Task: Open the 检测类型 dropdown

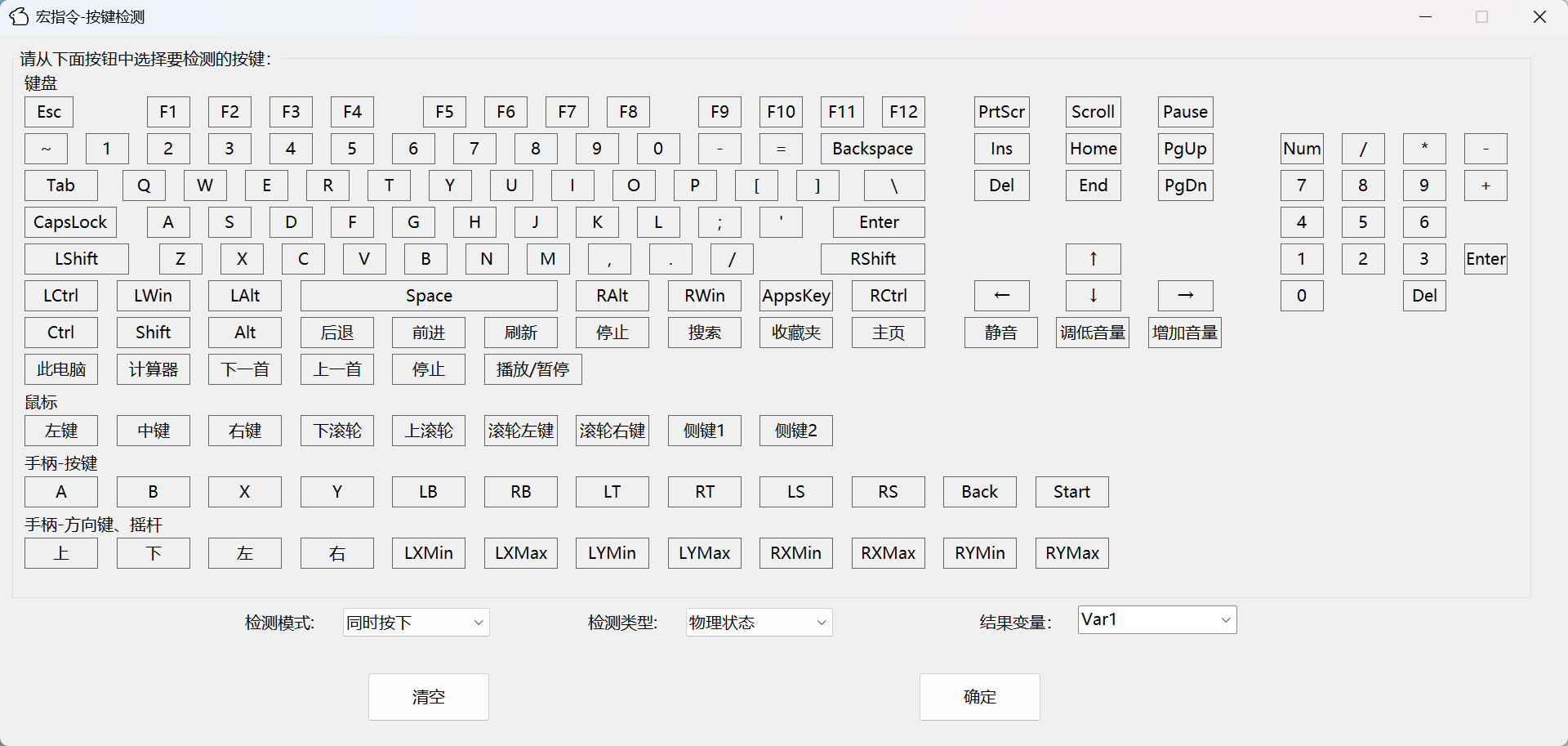Action: [759, 623]
